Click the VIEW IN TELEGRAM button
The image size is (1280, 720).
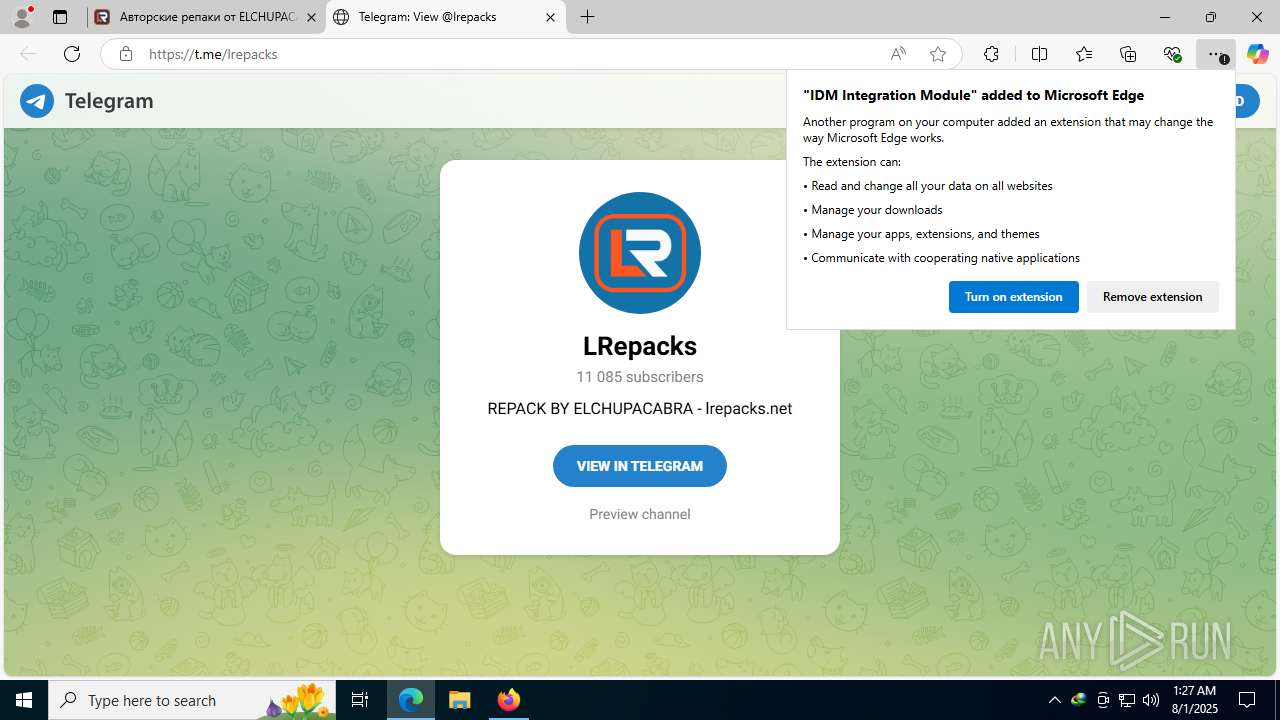tap(640, 466)
